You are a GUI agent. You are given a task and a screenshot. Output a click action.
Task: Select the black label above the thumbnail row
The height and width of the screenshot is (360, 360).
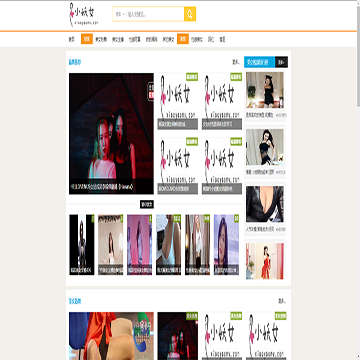pyautogui.click(x=147, y=204)
